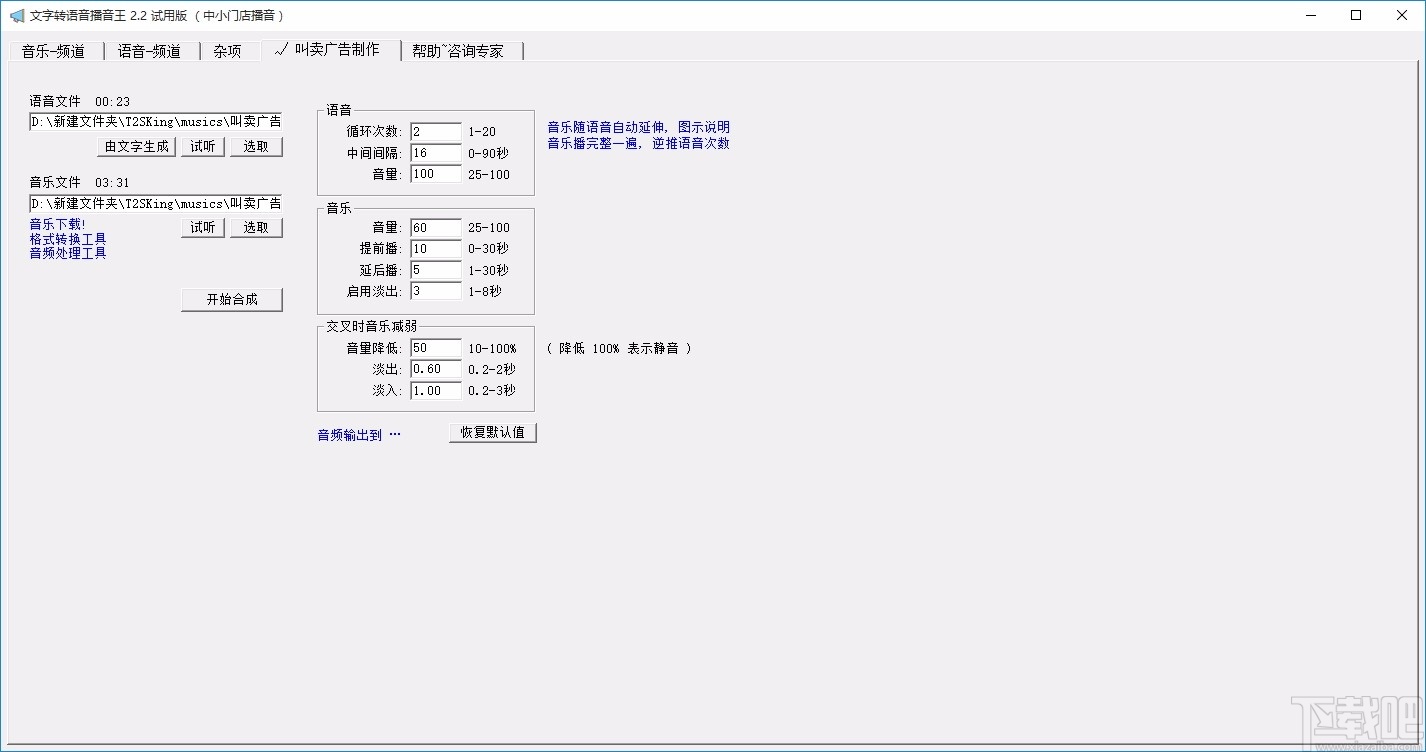Preview the music file using 试听

pos(202,227)
